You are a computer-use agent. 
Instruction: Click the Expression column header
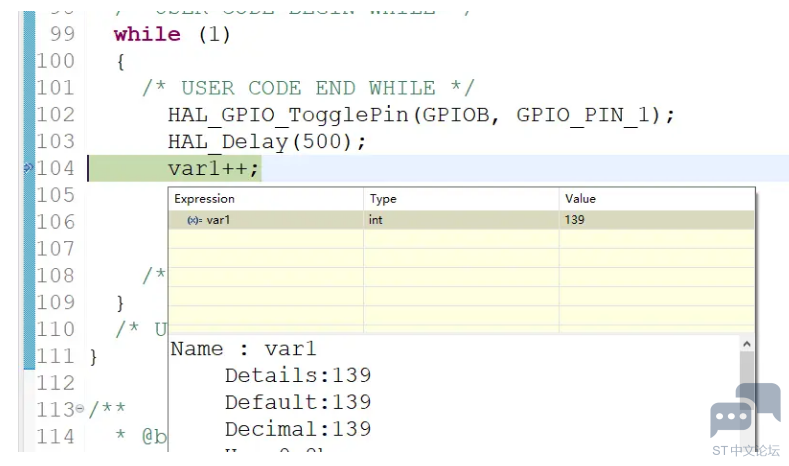(266, 199)
